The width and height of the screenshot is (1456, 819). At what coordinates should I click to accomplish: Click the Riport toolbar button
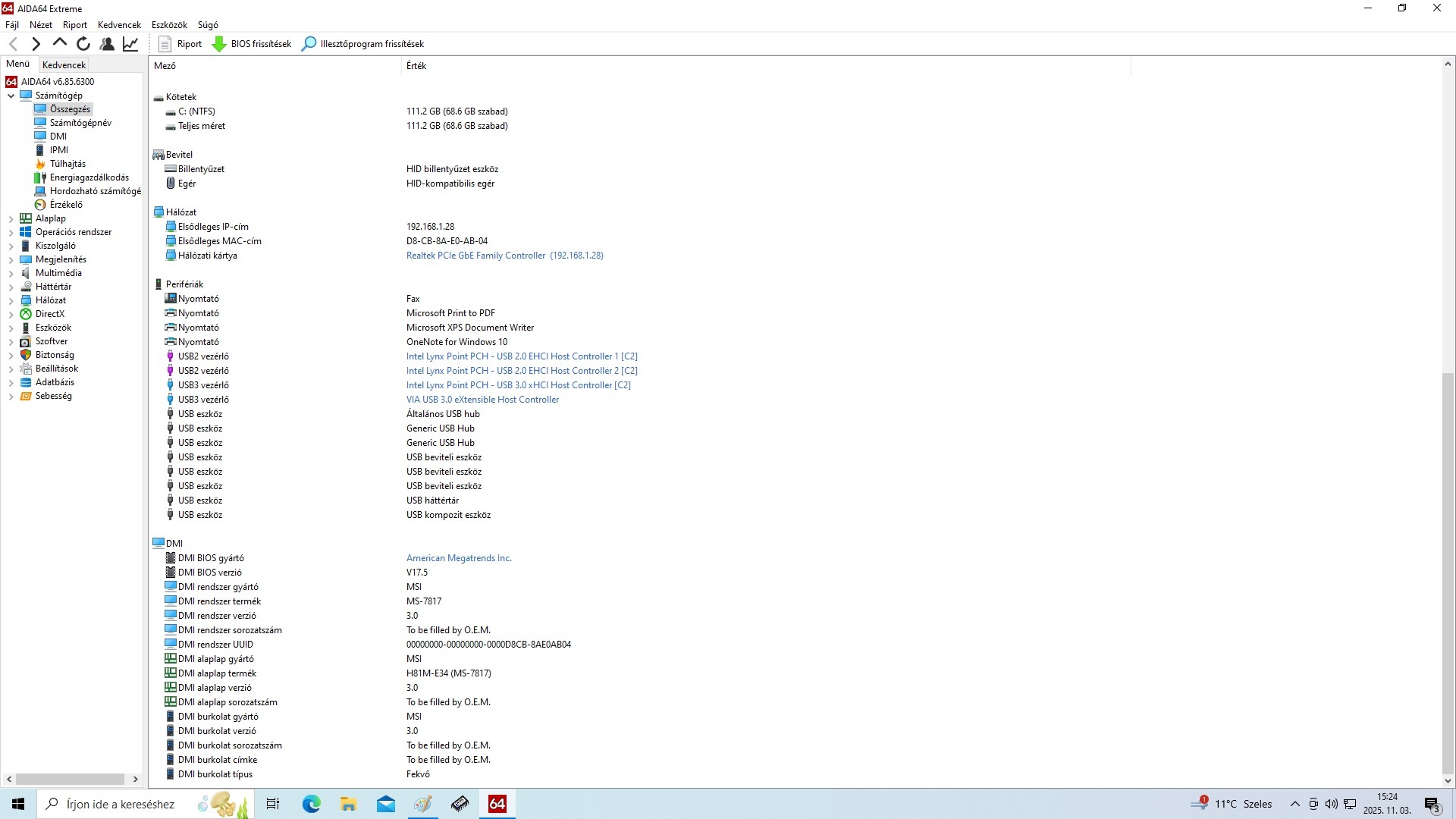(180, 44)
